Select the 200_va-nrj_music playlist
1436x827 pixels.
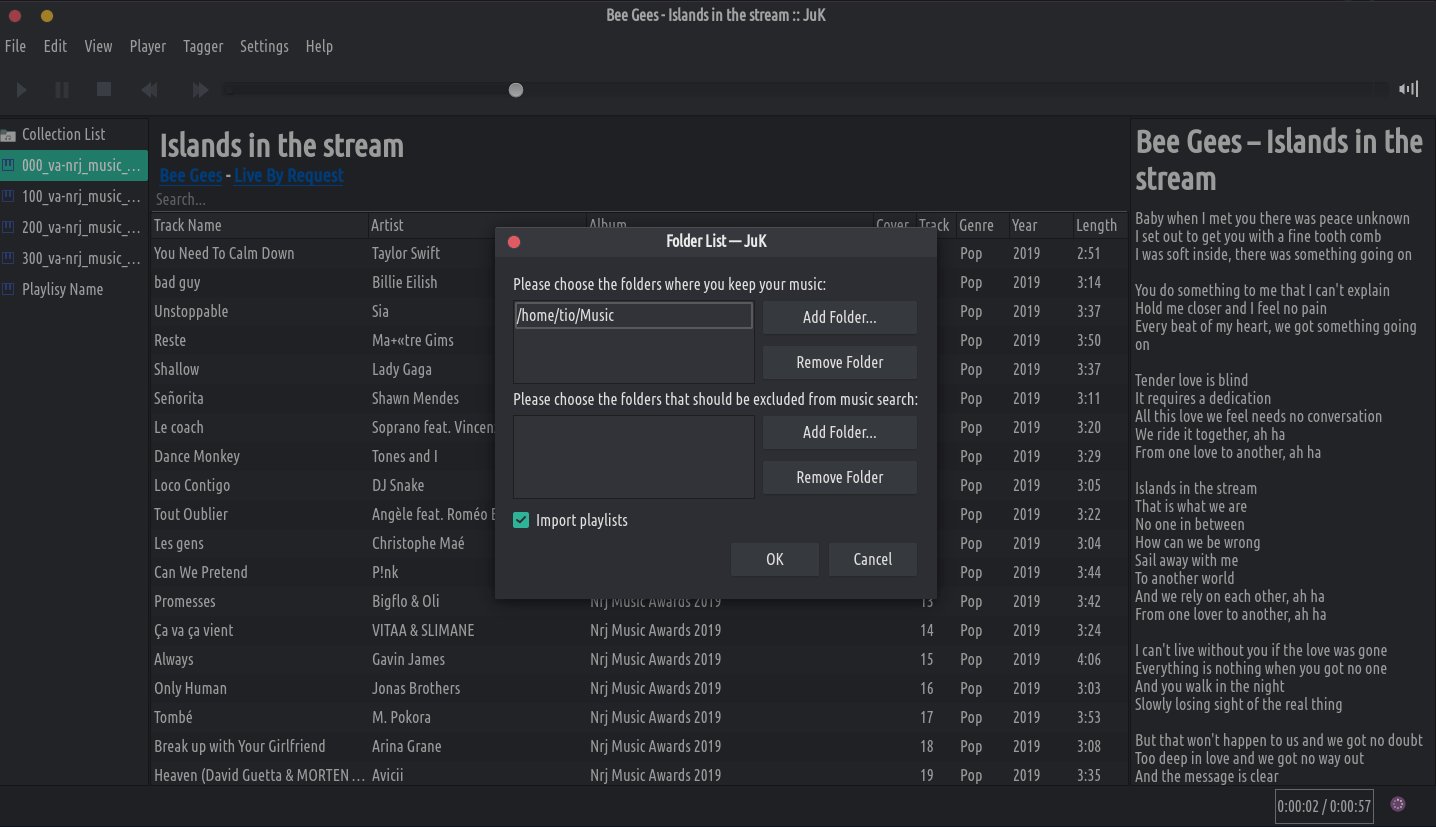74,228
